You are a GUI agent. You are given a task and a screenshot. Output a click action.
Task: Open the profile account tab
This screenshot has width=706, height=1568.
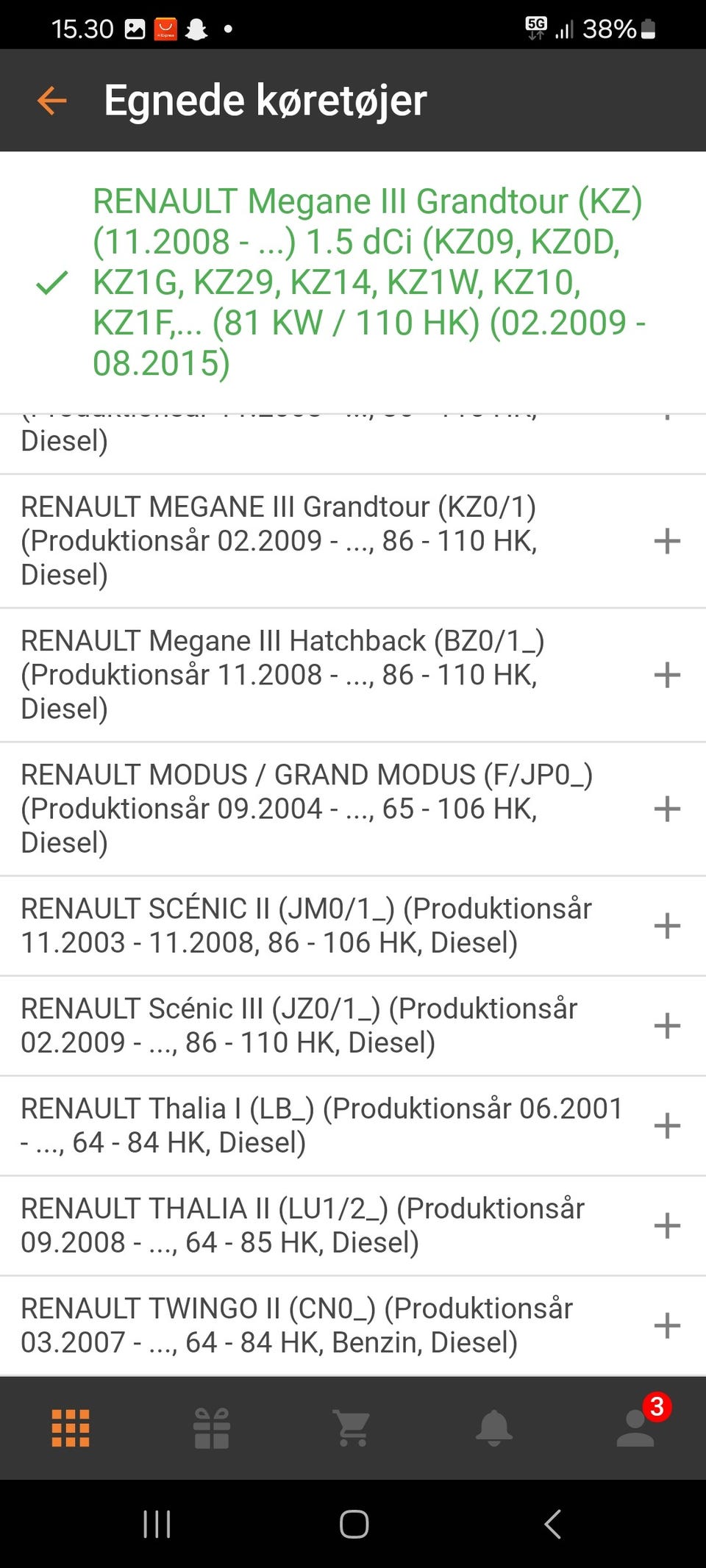[635, 1428]
